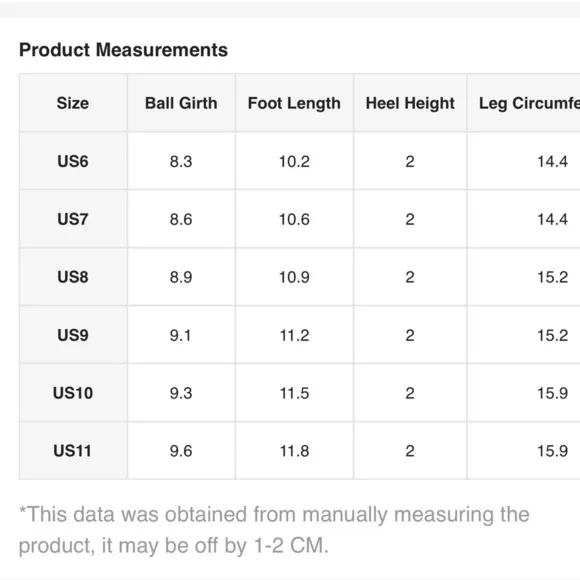Click the 8.3 ball girth value
The height and width of the screenshot is (580, 580).
coord(181,161)
